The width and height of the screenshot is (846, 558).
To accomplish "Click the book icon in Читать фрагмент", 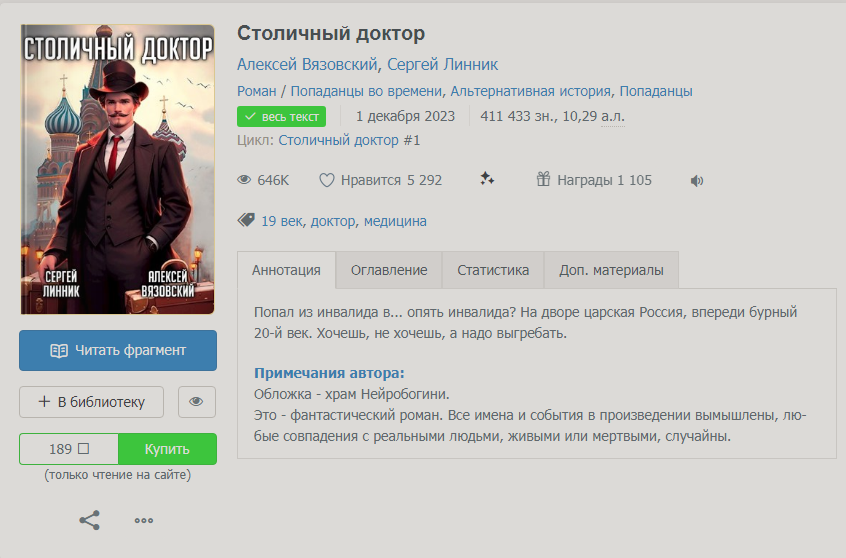I will pyautogui.click(x=59, y=351).
